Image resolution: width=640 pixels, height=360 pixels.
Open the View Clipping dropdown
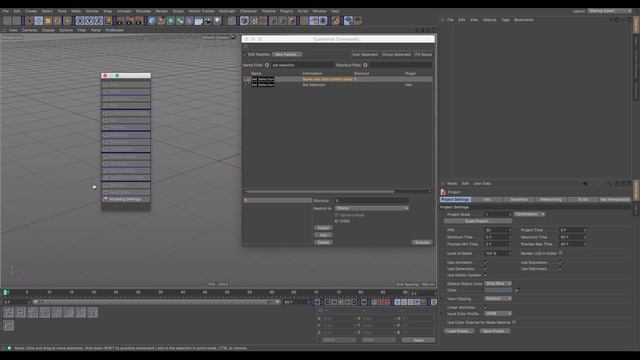click(x=498, y=299)
